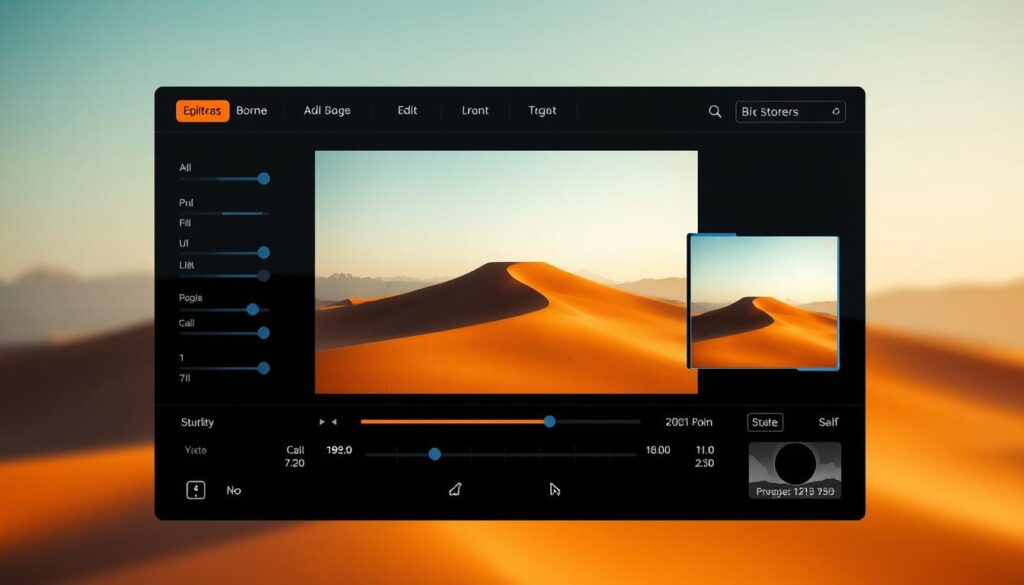Click the Fill label in left panel

(185, 223)
